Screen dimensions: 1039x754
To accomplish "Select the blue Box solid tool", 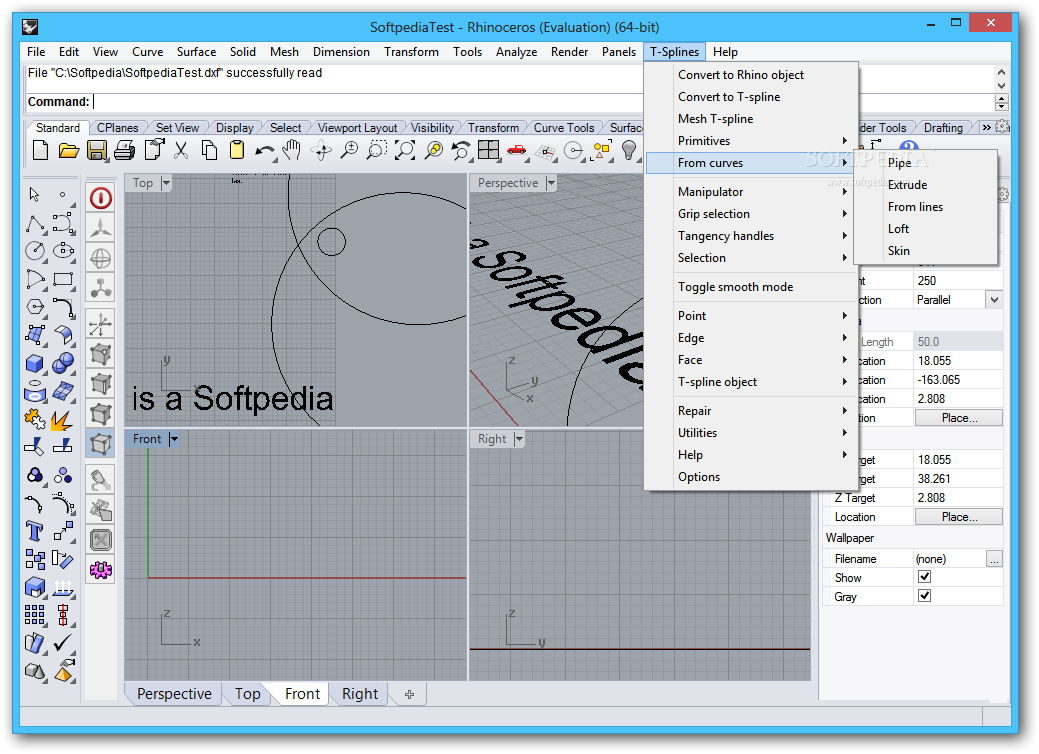I will coord(35,363).
